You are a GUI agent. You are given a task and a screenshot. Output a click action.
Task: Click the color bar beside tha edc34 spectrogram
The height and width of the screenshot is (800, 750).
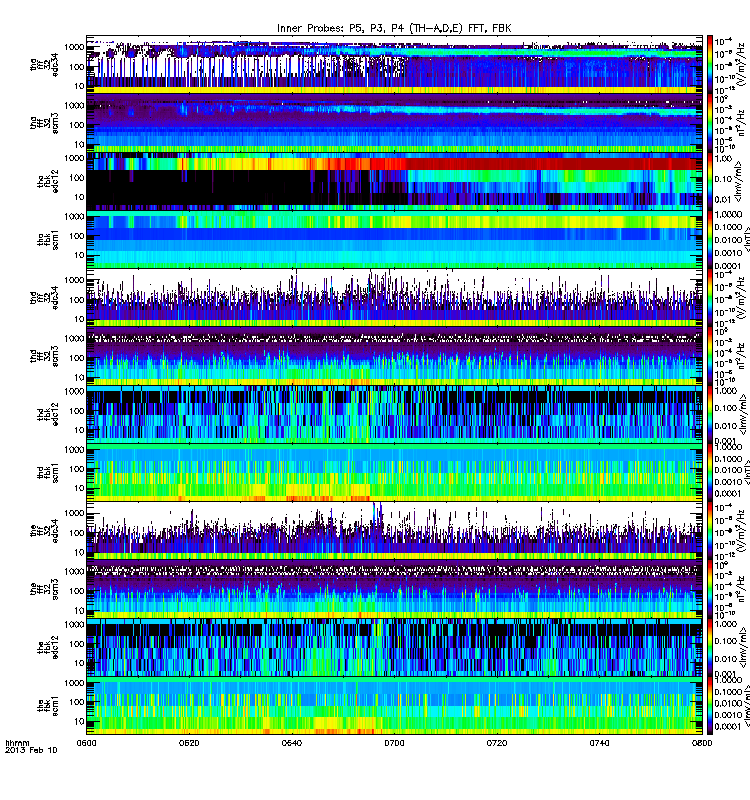[709, 64]
